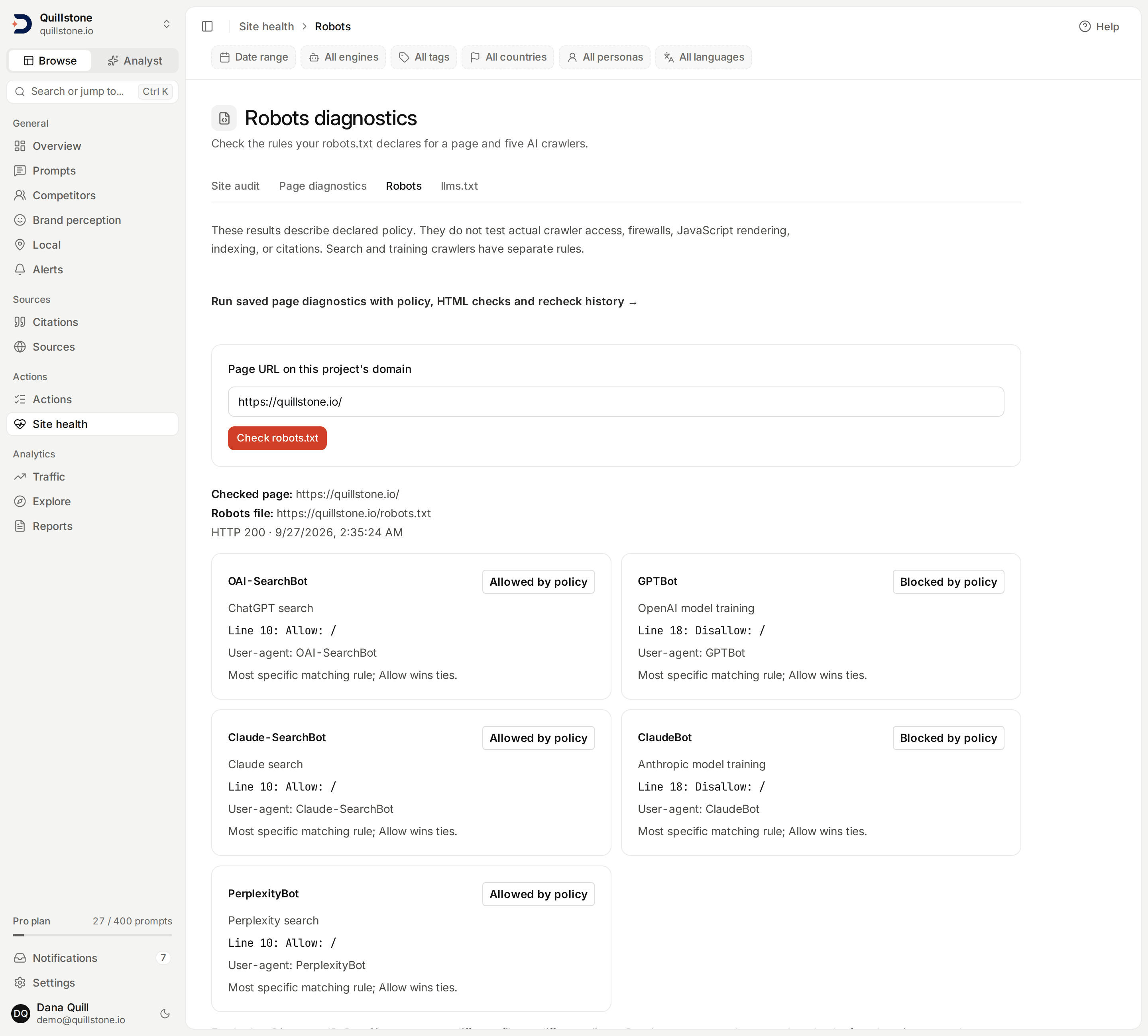Open Settings gear item
1148x1036 pixels.
click(x=92, y=983)
